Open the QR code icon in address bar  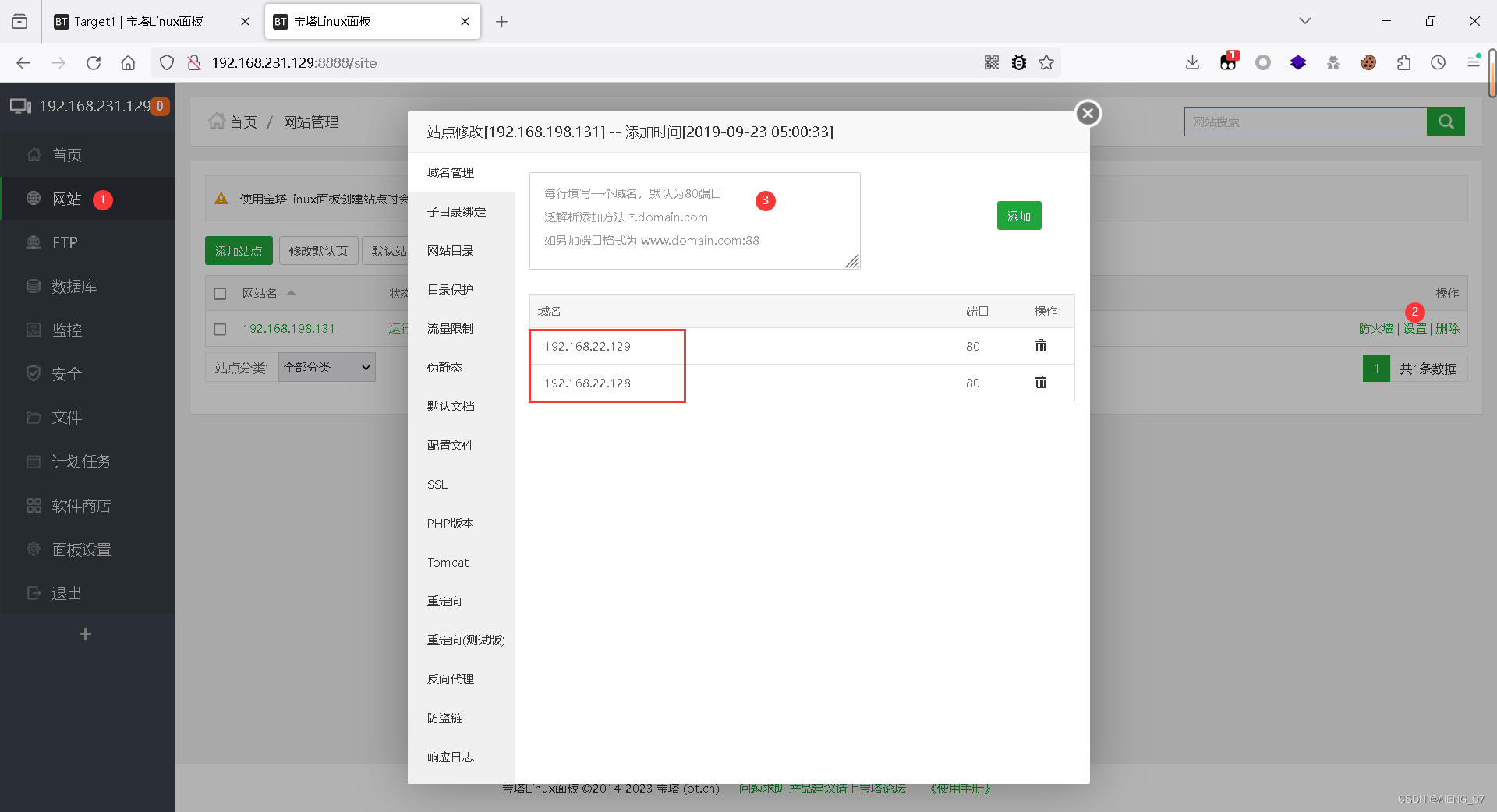tap(992, 63)
